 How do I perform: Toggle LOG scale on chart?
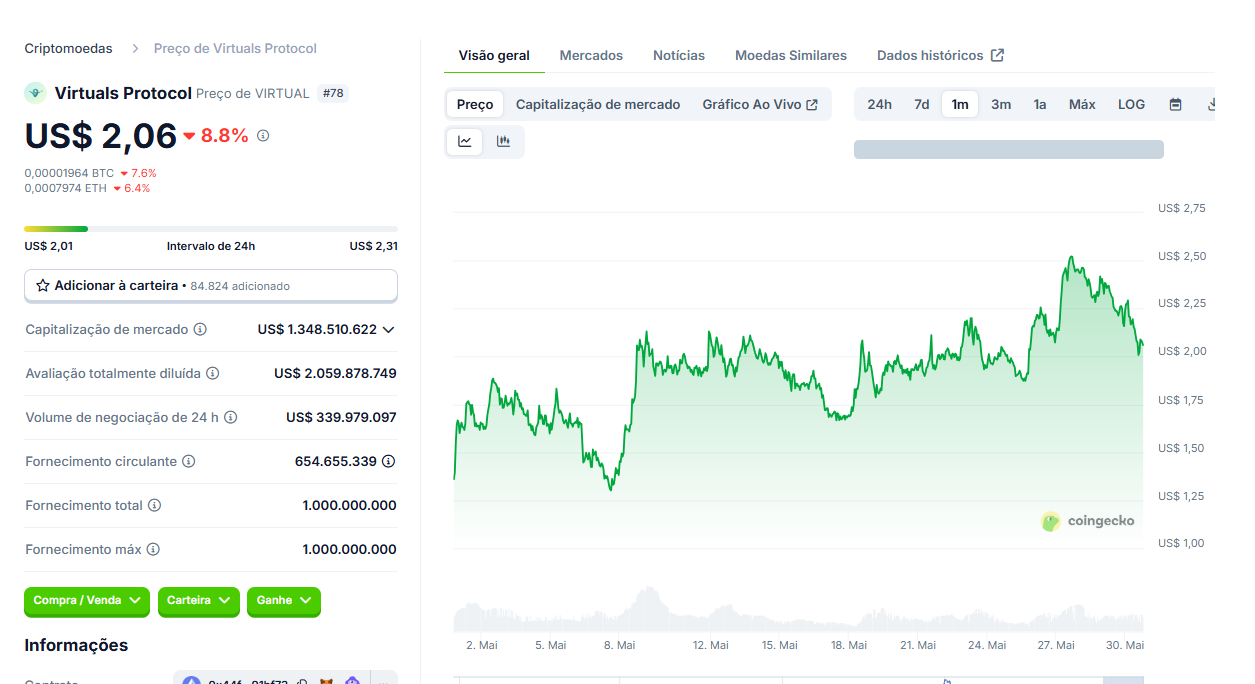tap(1132, 104)
